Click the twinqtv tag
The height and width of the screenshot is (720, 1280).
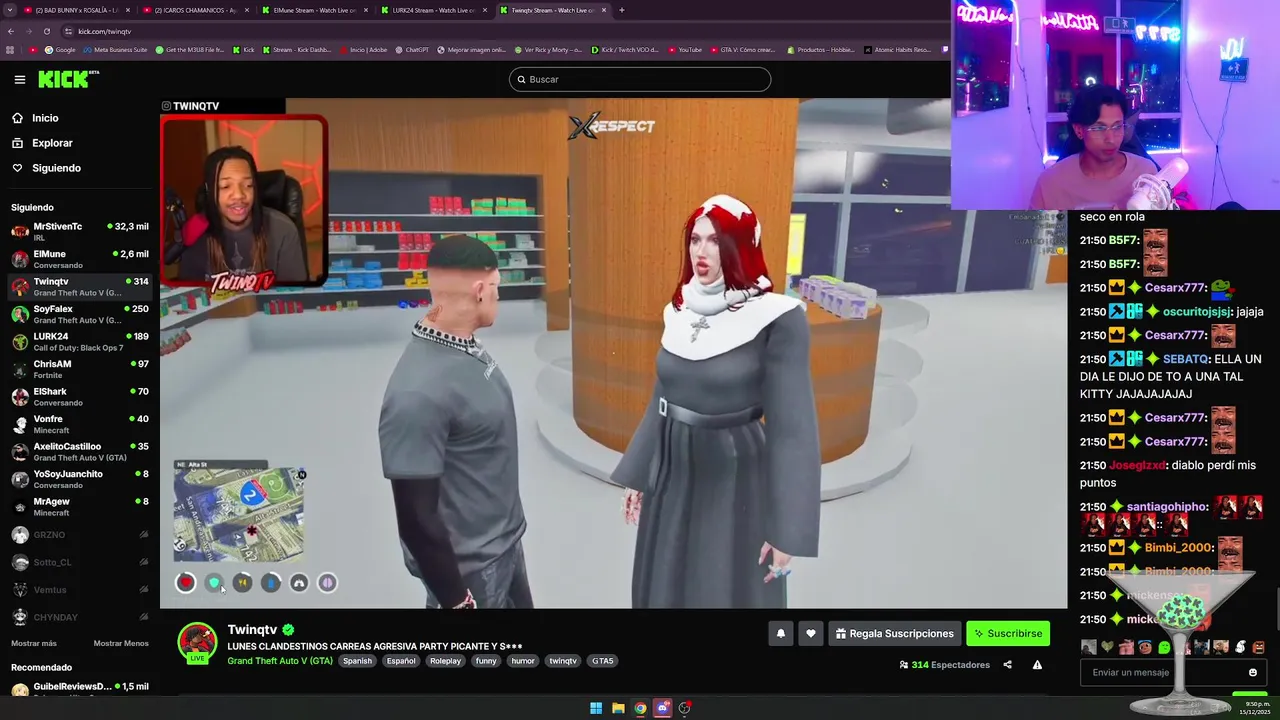pos(563,661)
